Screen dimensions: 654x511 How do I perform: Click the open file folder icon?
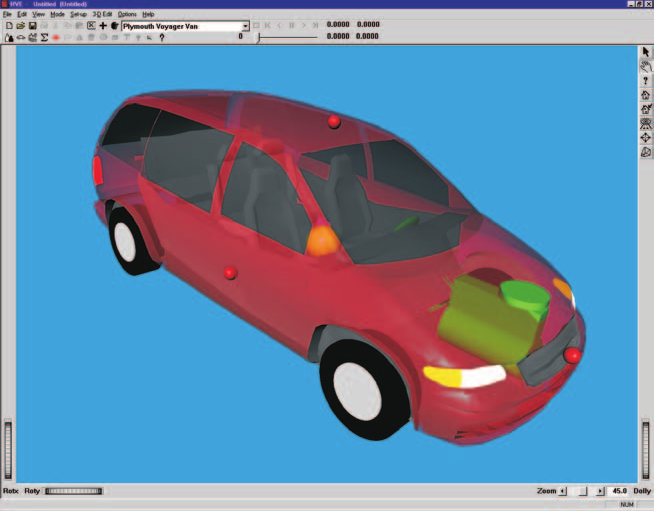tap(20, 26)
